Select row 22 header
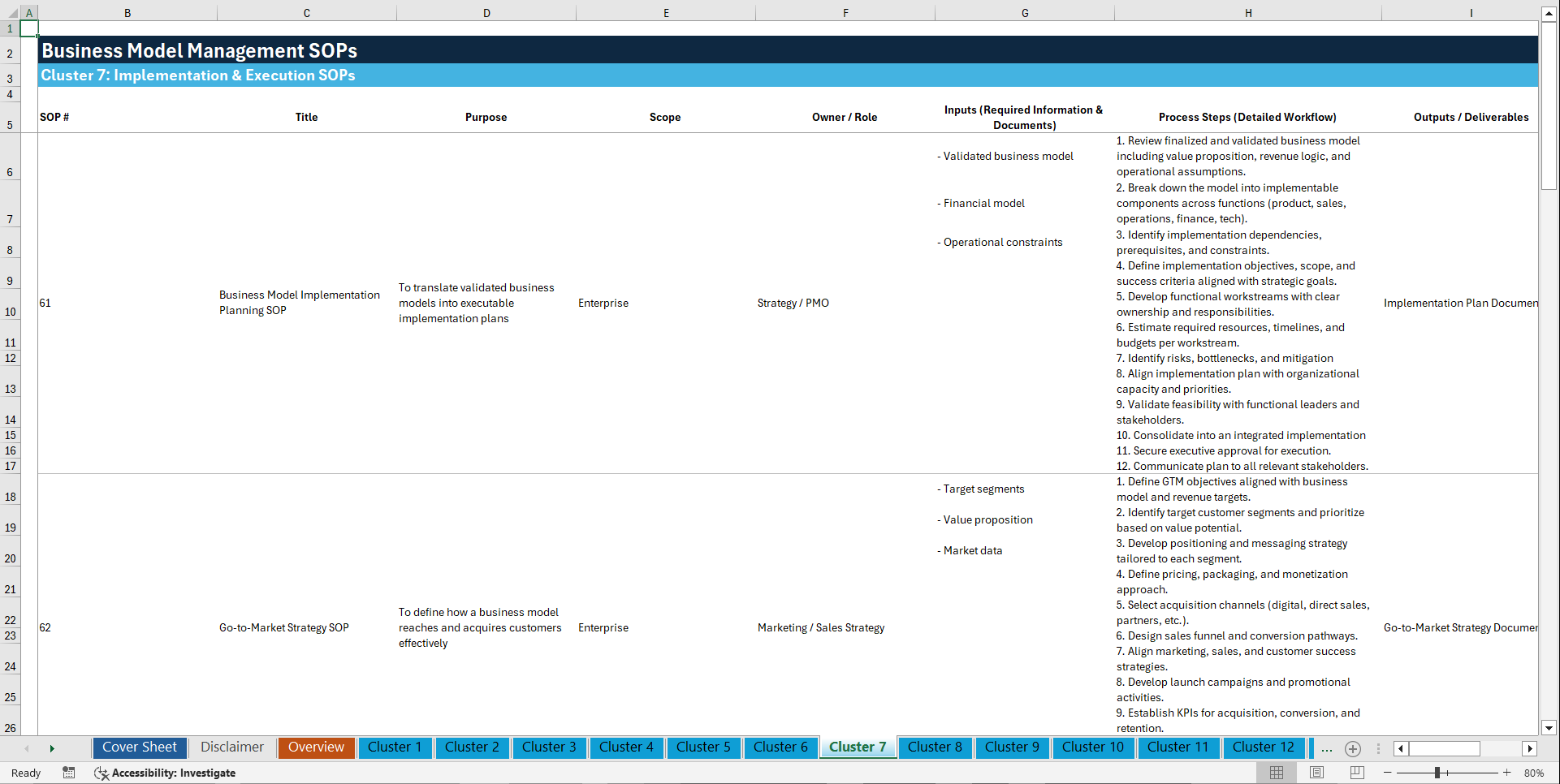This screenshot has height=784, width=1560. pyautogui.click(x=10, y=614)
